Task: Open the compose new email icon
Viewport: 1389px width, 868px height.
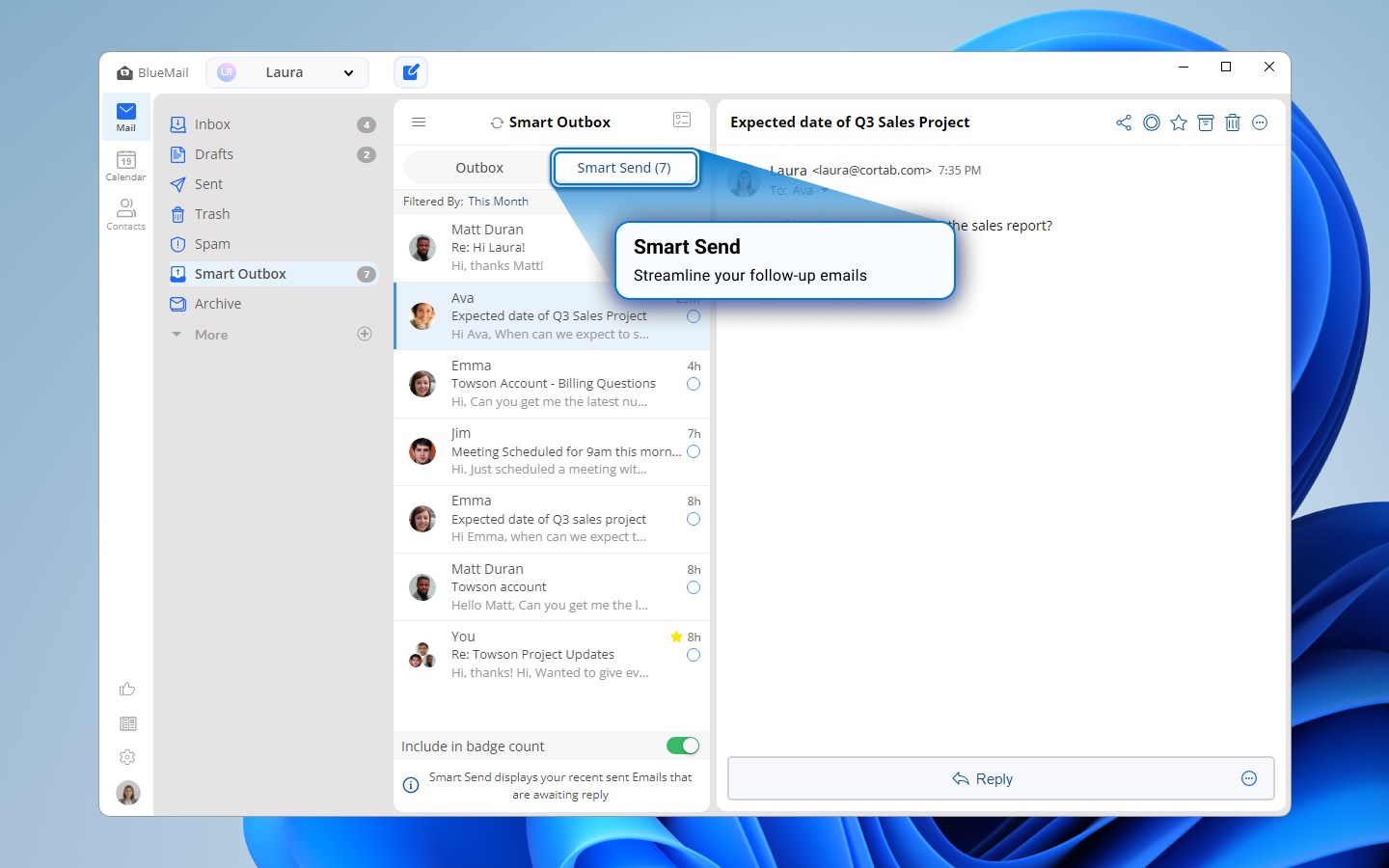Action: click(x=410, y=71)
